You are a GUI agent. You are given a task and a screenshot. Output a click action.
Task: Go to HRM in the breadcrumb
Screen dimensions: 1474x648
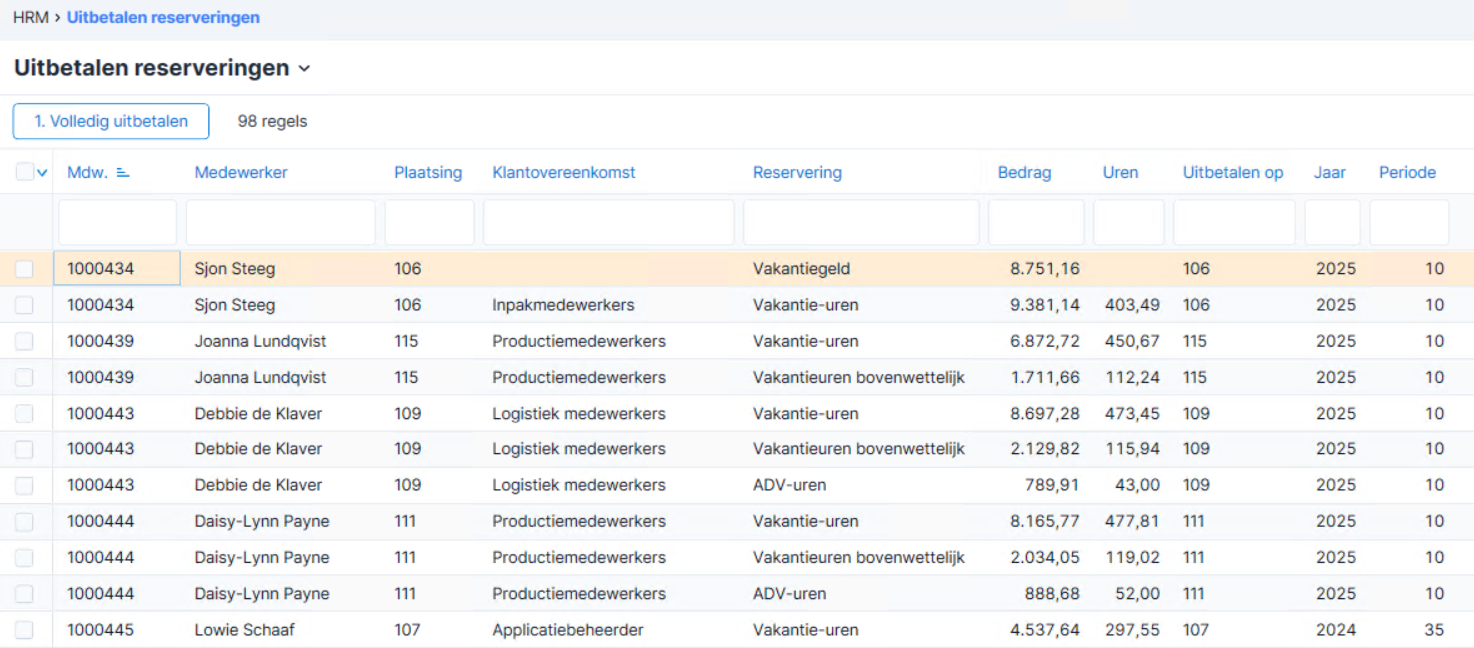coord(31,17)
